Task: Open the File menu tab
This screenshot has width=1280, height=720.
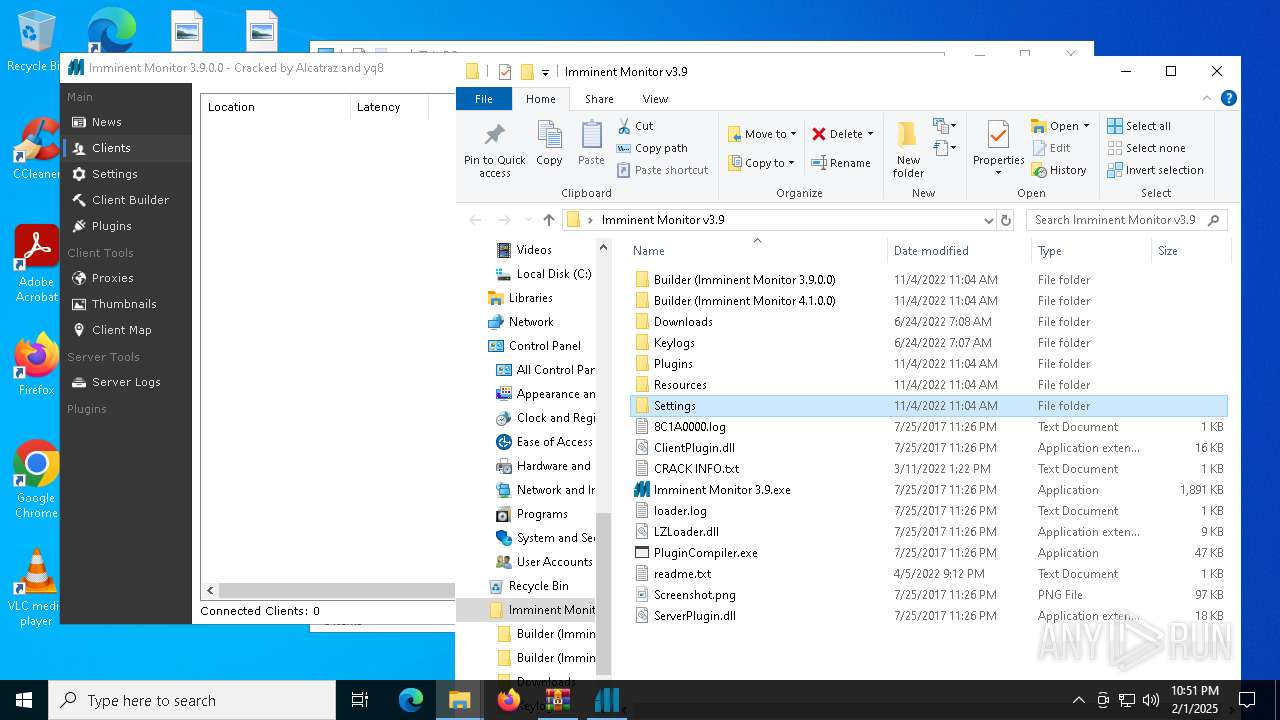Action: [x=484, y=99]
